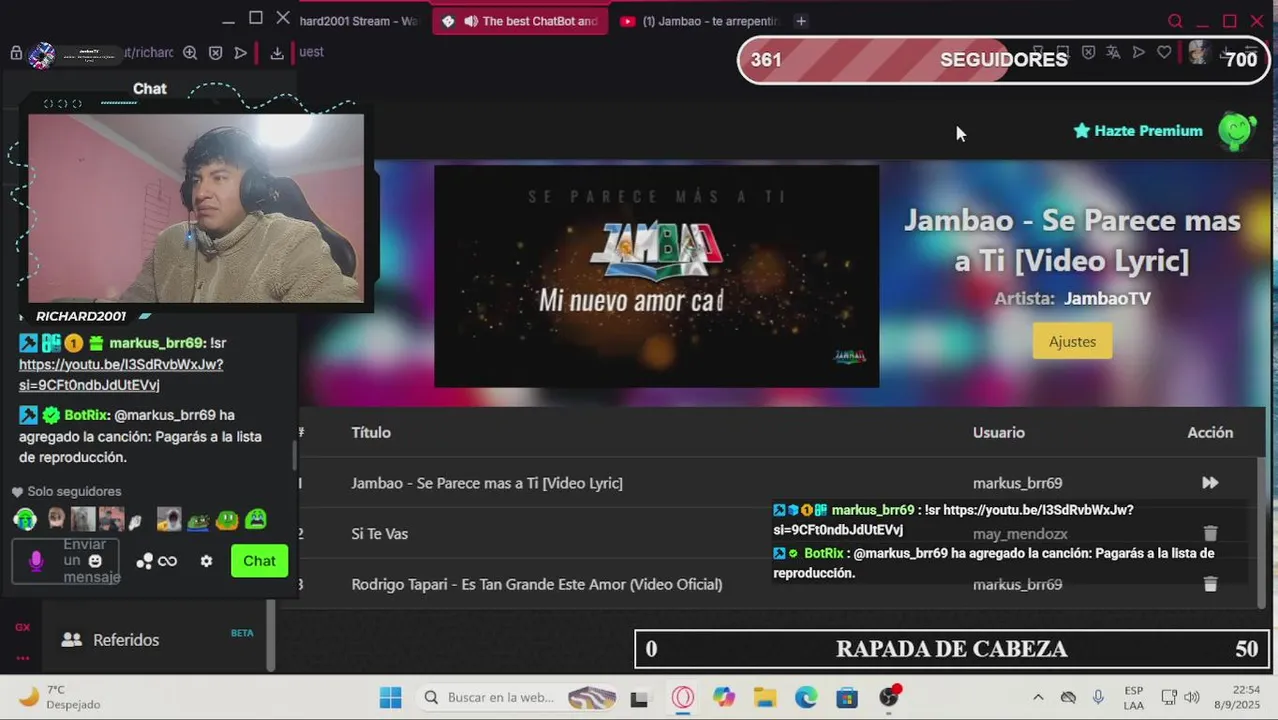Click the chat bubbles points icon

[144, 561]
